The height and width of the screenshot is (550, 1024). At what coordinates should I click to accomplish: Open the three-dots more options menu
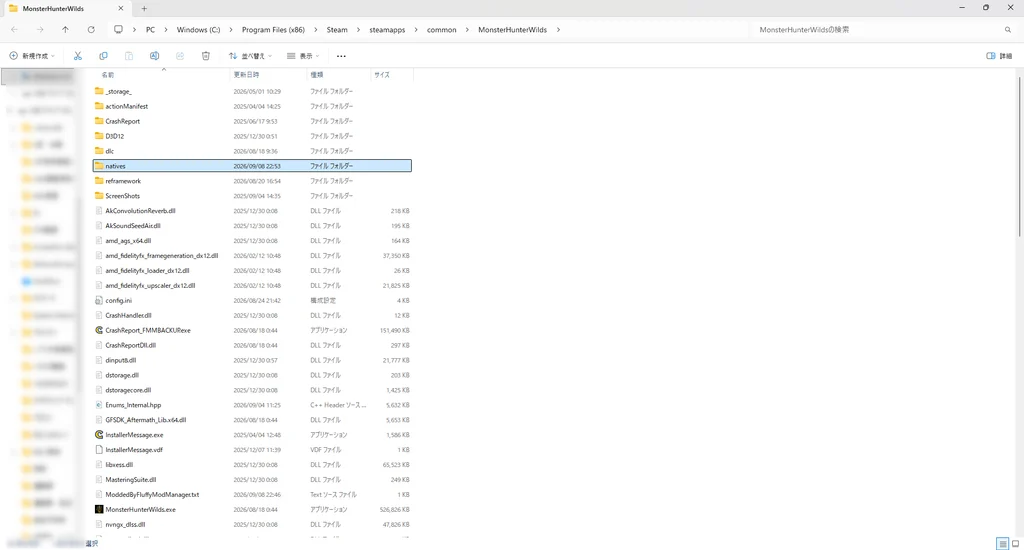click(341, 56)
